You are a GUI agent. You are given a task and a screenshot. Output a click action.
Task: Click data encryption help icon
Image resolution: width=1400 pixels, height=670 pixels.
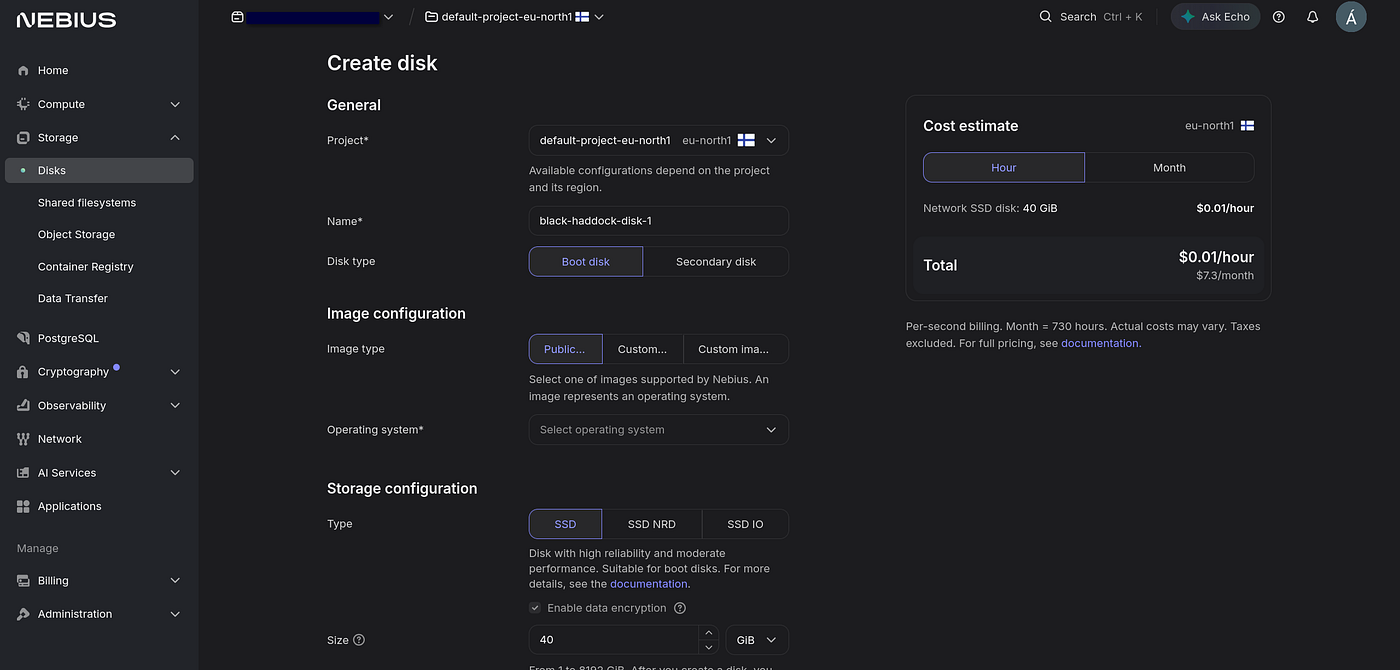[x=680, y=608]
